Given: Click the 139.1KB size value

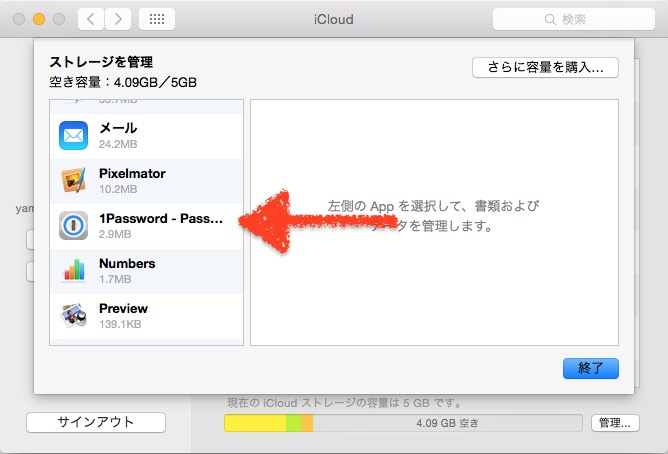Looking at the screenshot, I should (x=120, y=324).
